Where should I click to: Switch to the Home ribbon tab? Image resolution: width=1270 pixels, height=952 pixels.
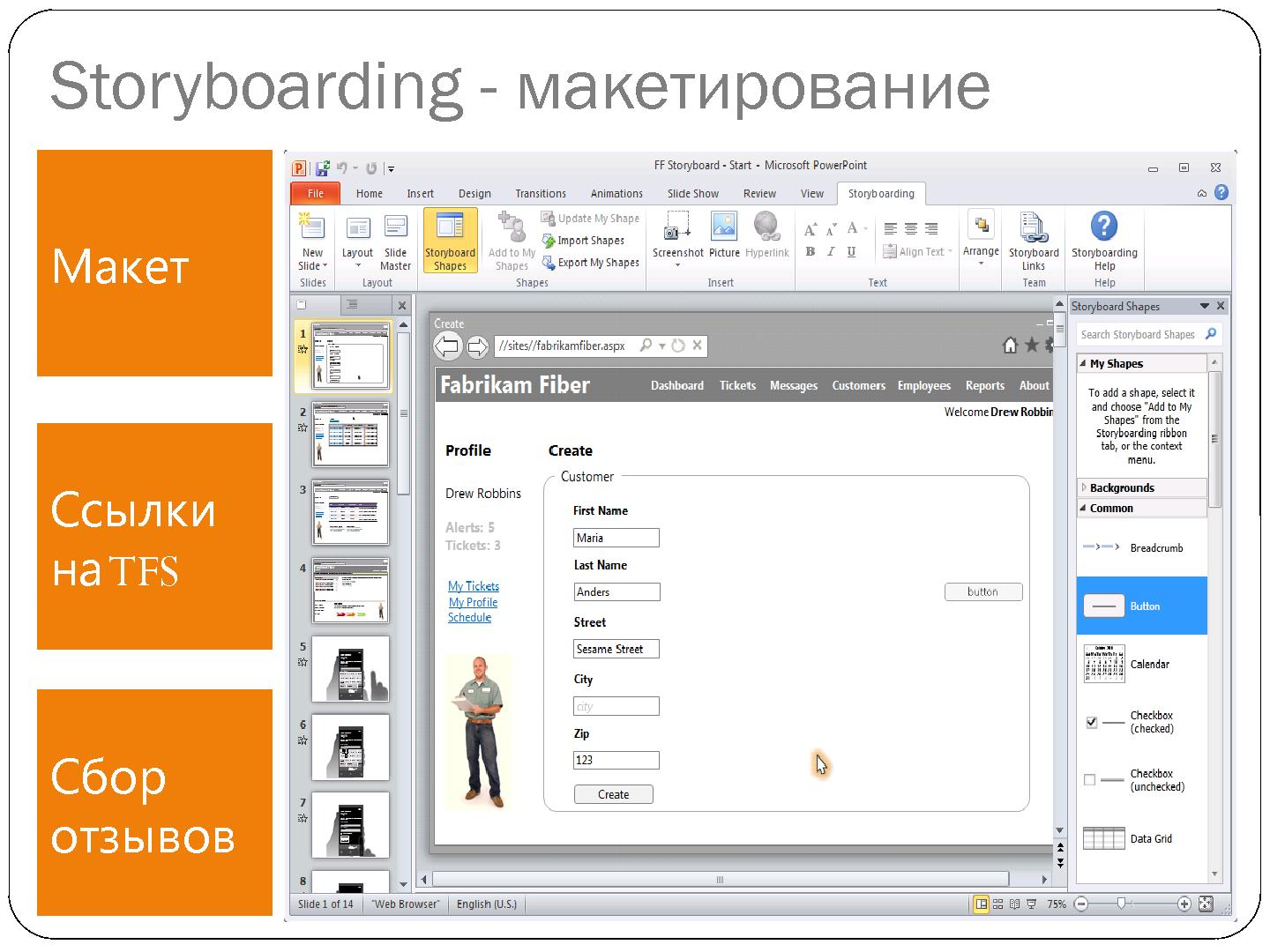point(370,194)
